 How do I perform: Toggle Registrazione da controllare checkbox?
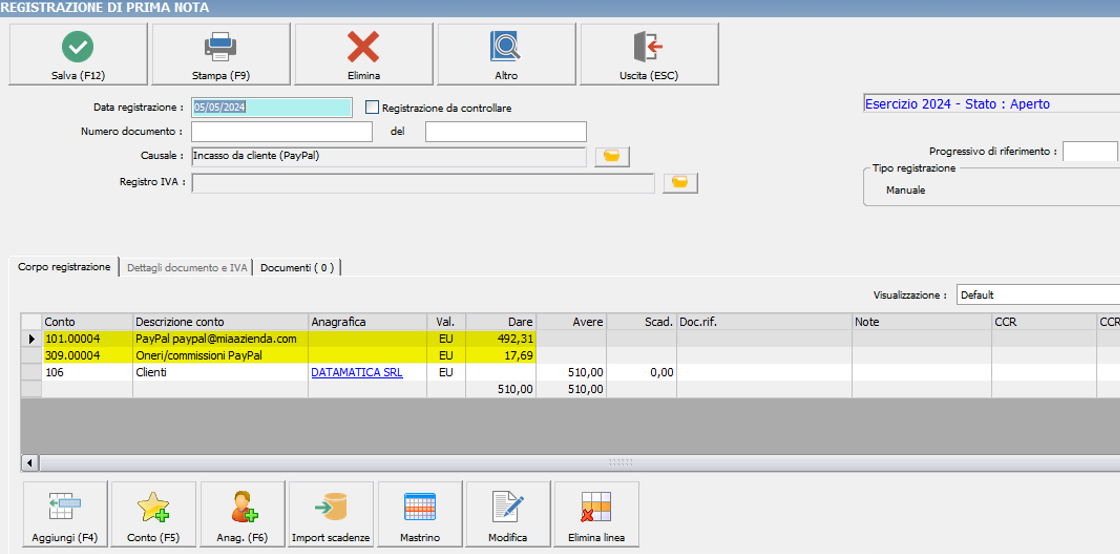point(371,107)
